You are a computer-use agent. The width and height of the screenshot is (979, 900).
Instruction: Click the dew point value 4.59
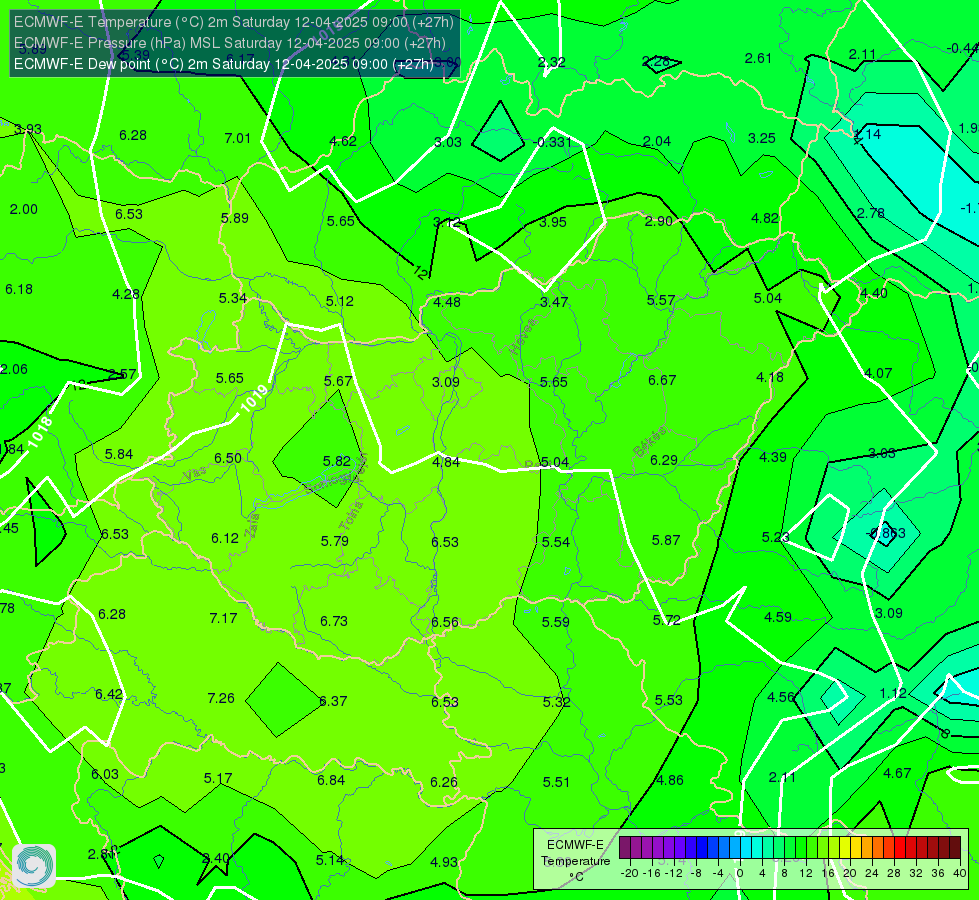tap(778, 617)
